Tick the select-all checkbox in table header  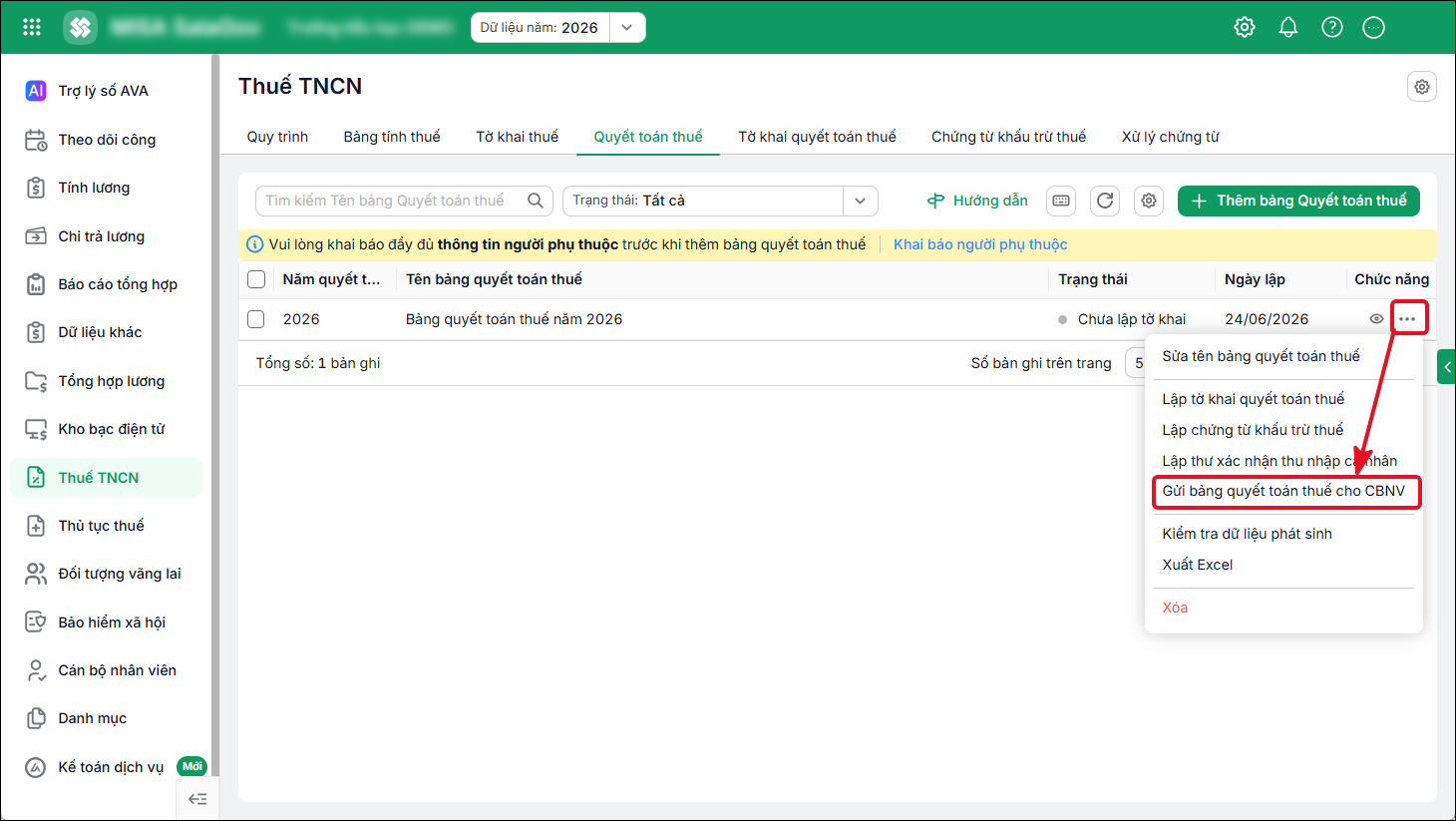coord(256,279)
